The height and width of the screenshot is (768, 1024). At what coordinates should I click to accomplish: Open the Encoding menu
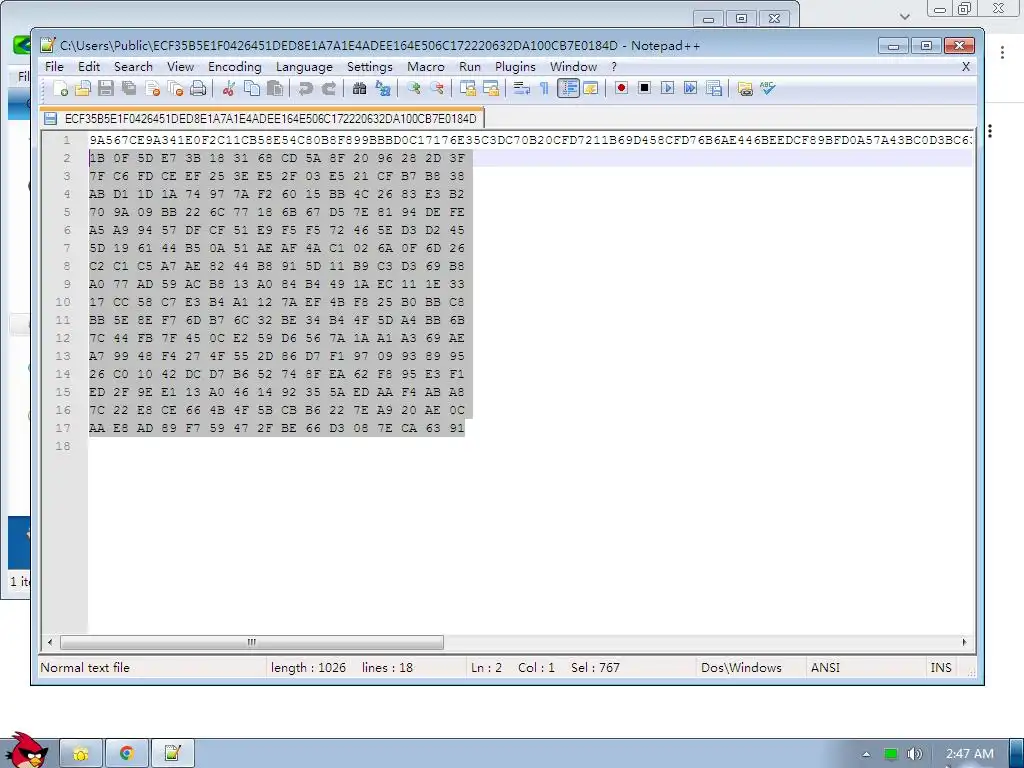click(x=234, y=67)
